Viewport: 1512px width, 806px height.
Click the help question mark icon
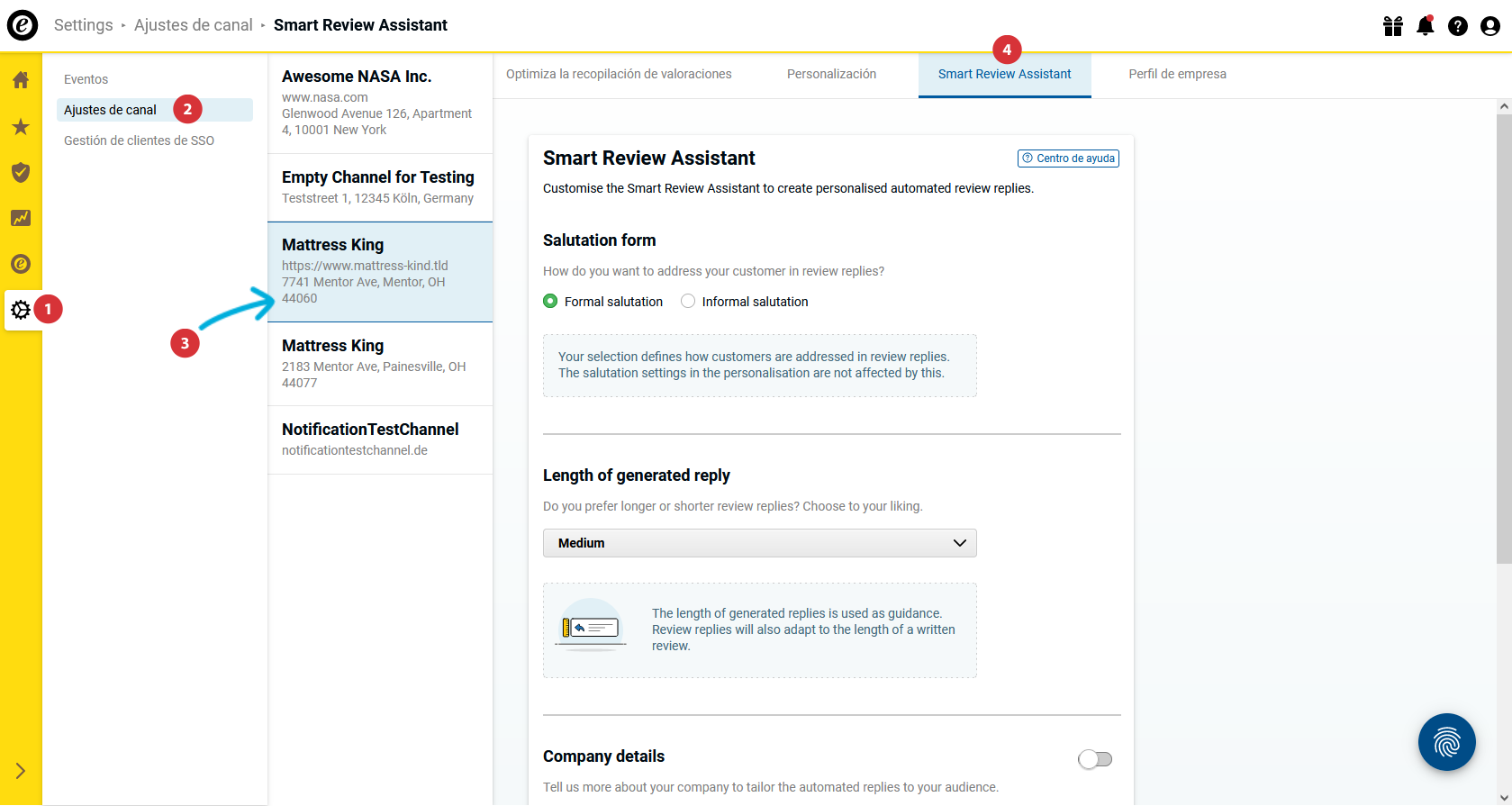[x=1458, y=26]
